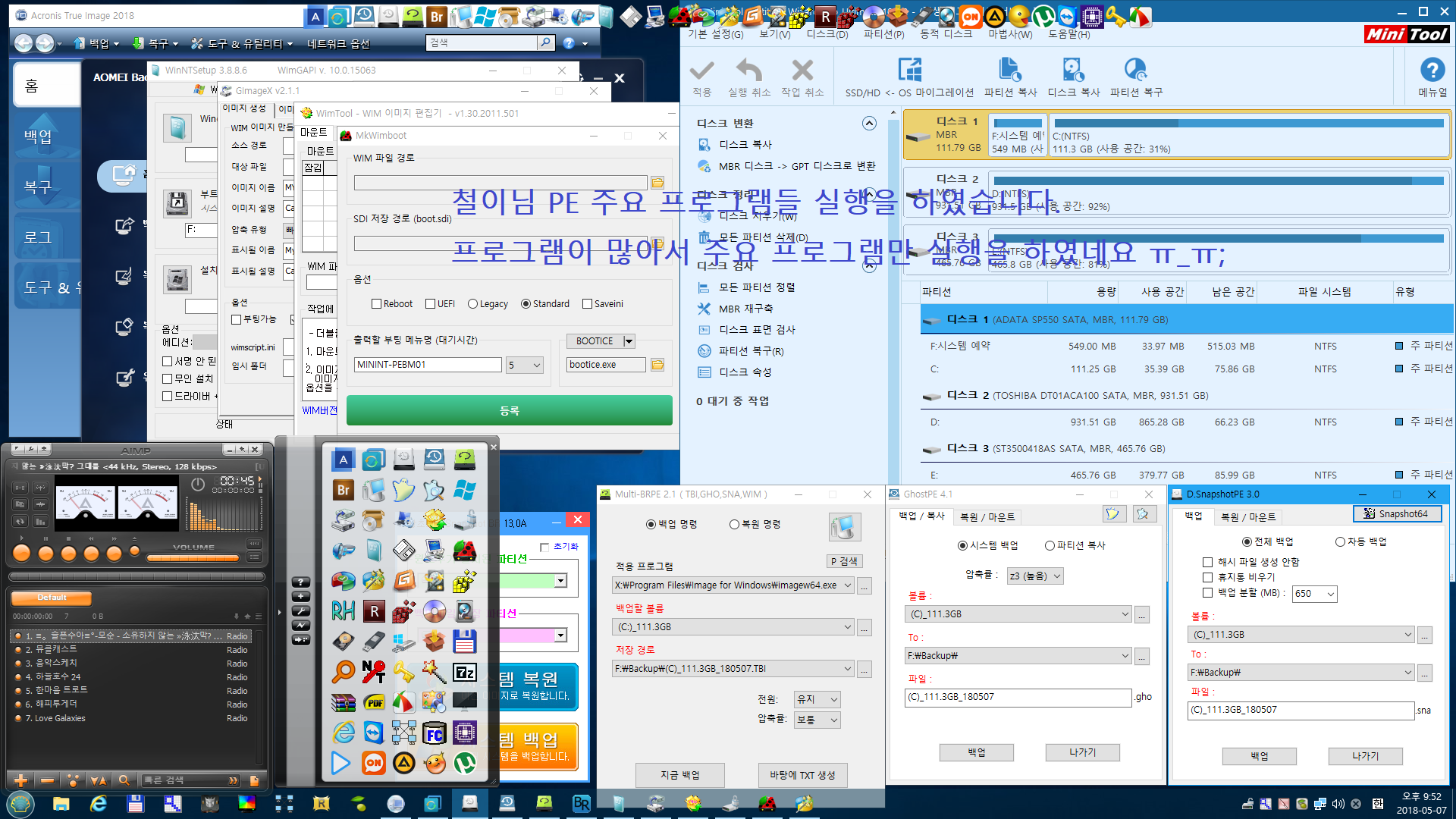Select differential backup radio in SnapshotPE
The width and height of the screenshot is (1456, 819).
coord(1360,541)
